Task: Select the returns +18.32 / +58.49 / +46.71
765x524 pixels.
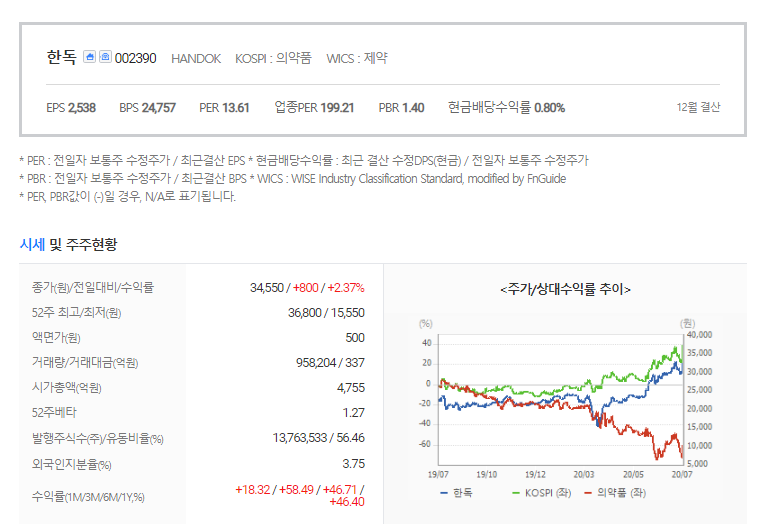Action: [x=300, y=489]
